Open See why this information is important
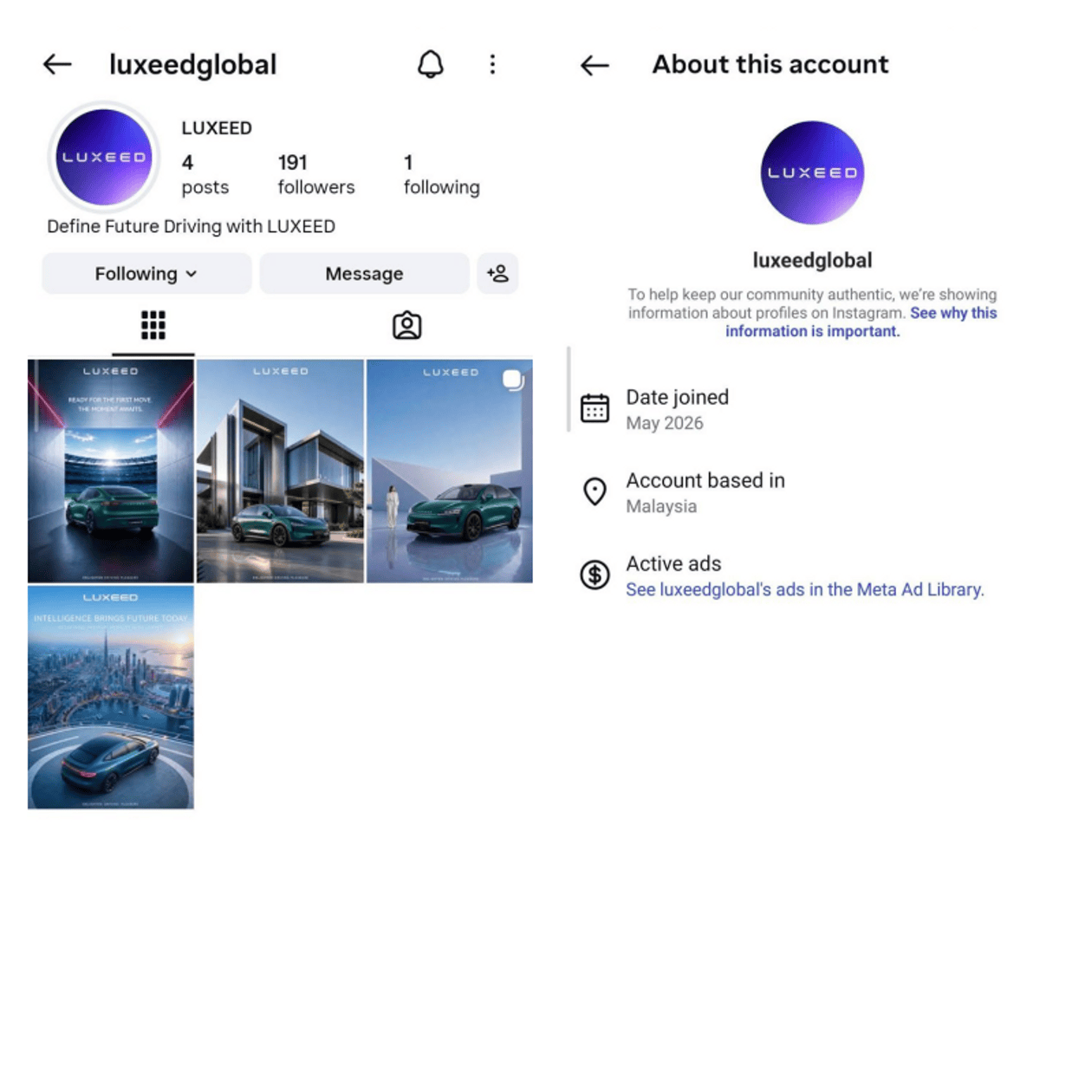Image resolution: width=1092 pixels, height=1092 pixels. coord(861,322)
